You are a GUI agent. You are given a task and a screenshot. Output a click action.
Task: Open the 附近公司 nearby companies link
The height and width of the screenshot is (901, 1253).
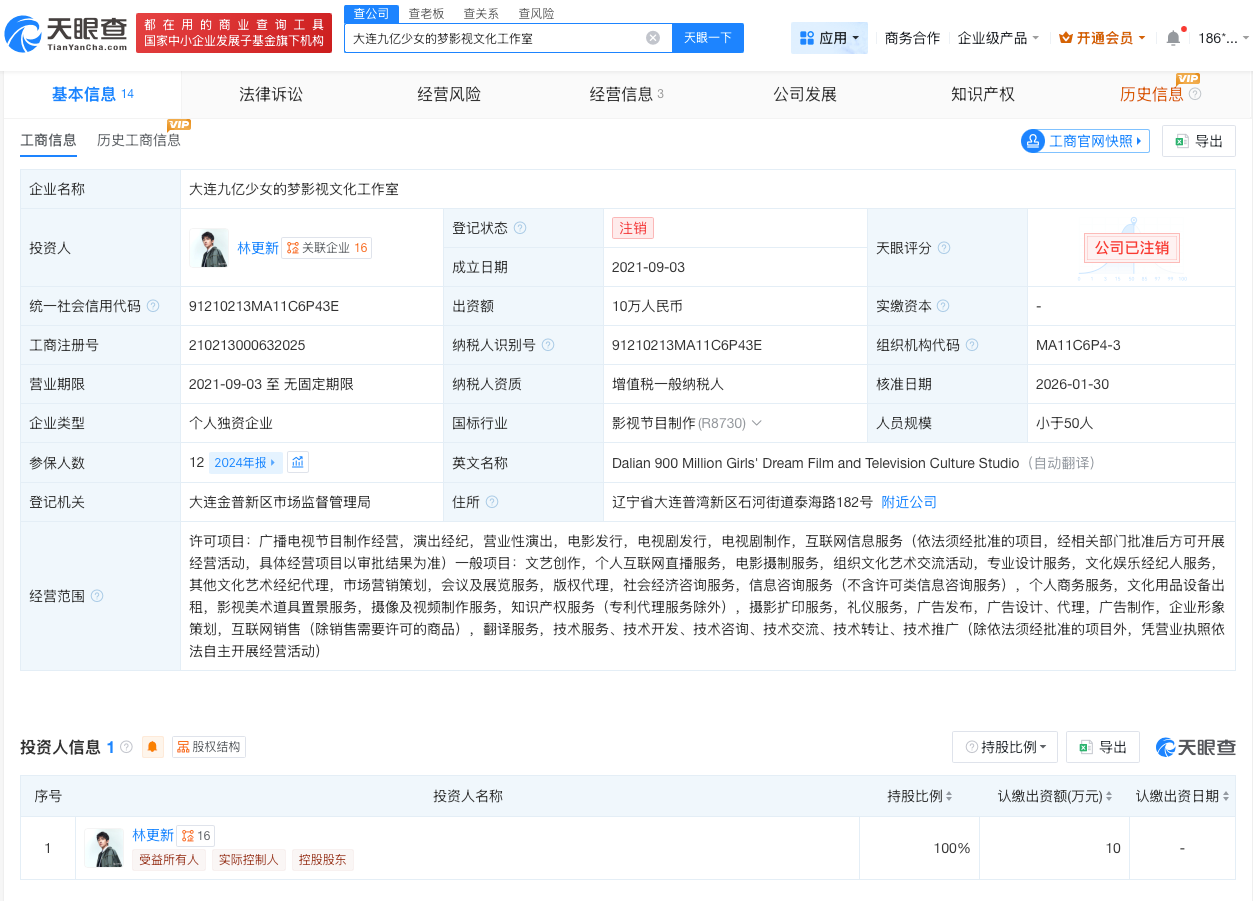point(907,501)
